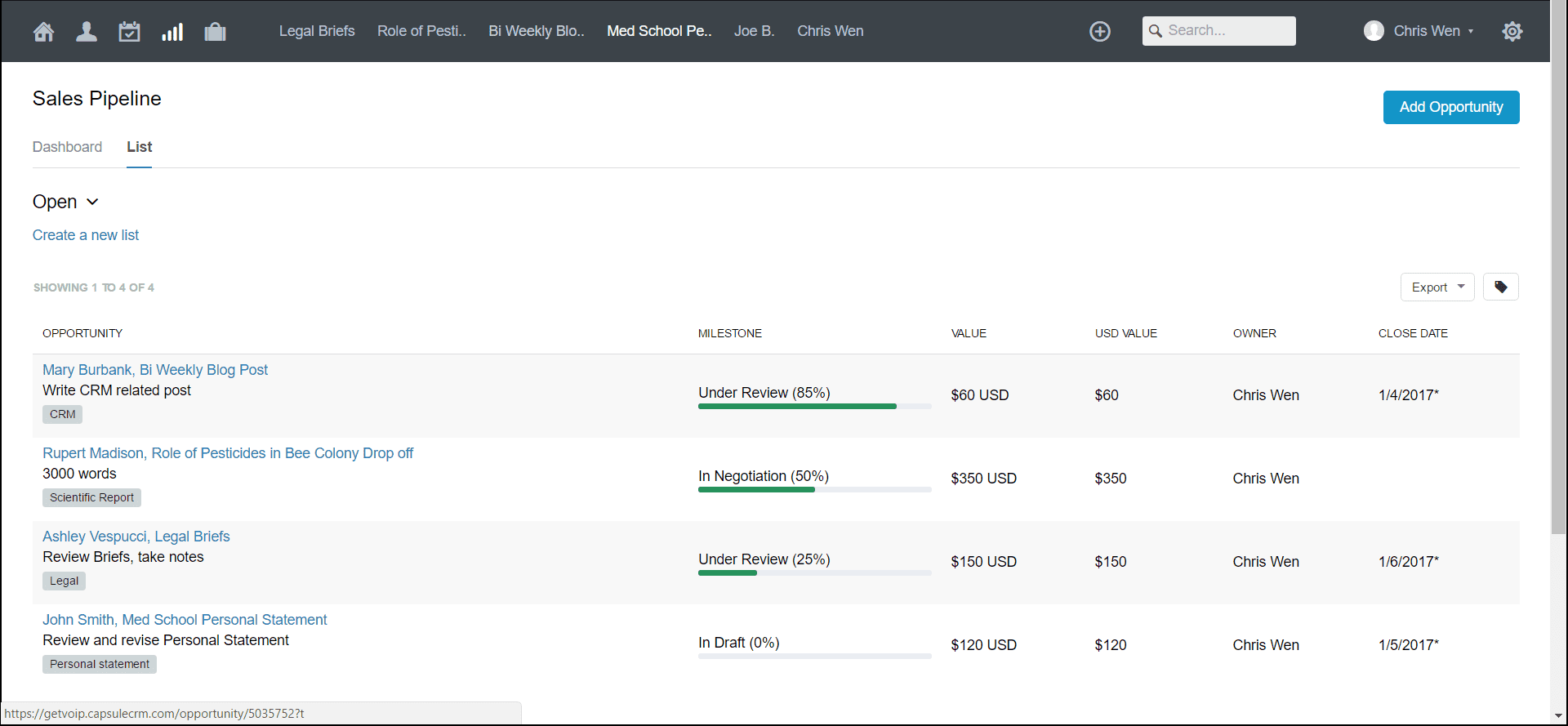Click the Legal tag

click(64, 581)
